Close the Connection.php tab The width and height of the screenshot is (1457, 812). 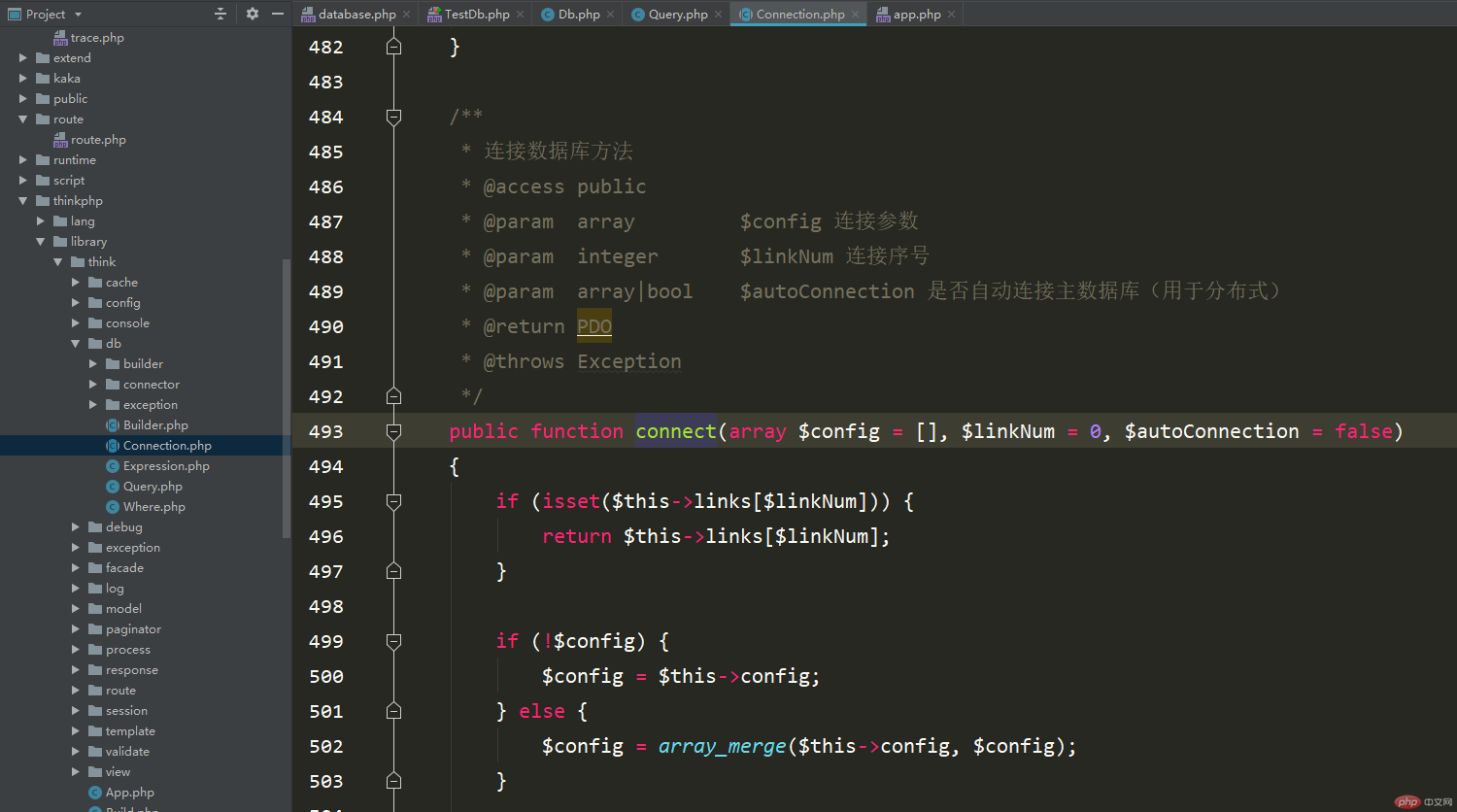click(x=856, y=15)
